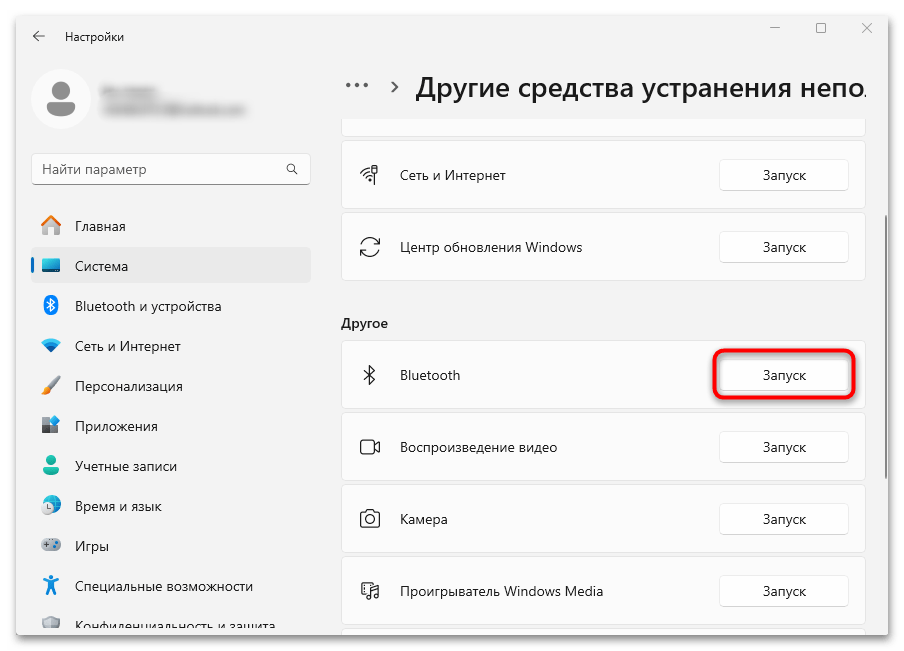Click the breadcrumb chevron arrow
The image size is (904, 651).
[x=394, y=87]
